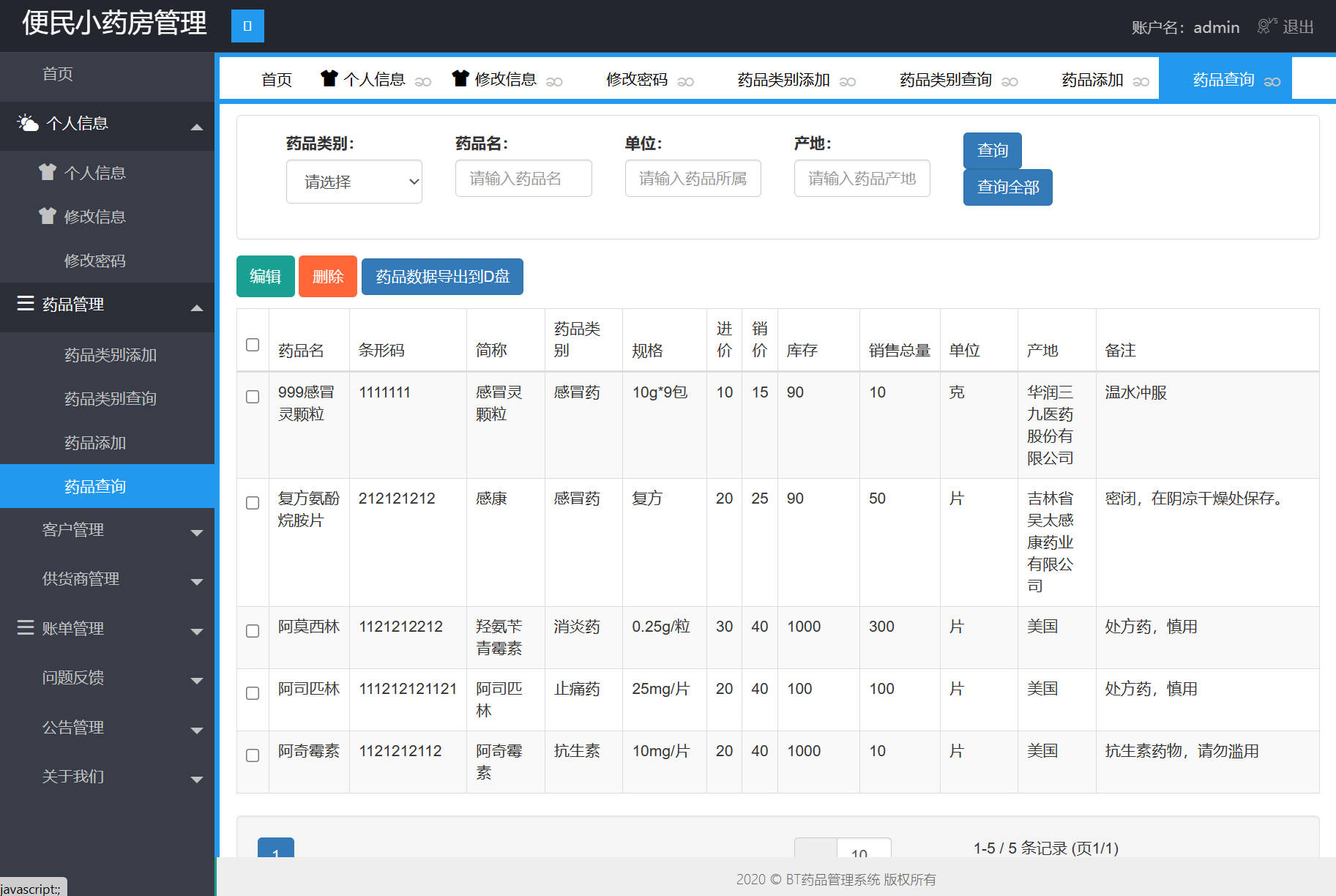The height and width of the screenshot is (896, 1336).
Task: Check the row checkbox for 阿莫西林
Action: point(252,630)
